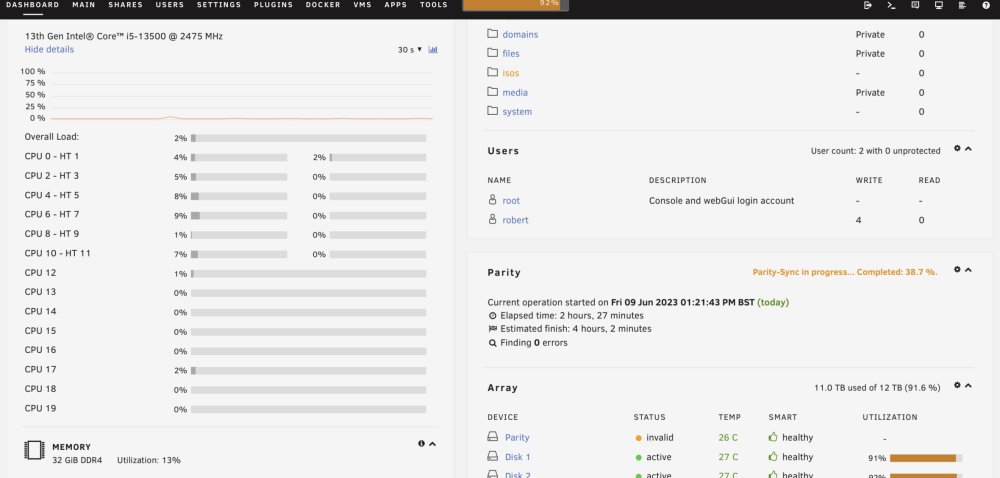Click the user icon next to robert
Viewport: 1000px width, 478px height.
(x=492, y=219)
